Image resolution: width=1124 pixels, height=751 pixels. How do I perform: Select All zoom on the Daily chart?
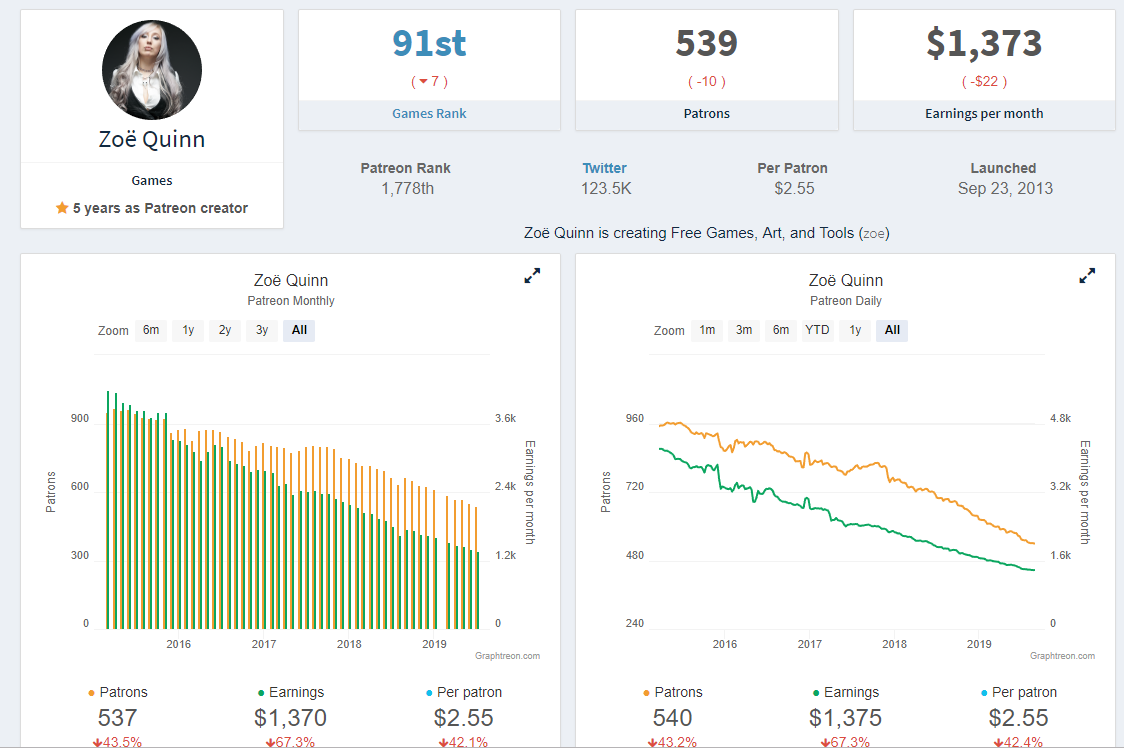(x=892, y=330)
